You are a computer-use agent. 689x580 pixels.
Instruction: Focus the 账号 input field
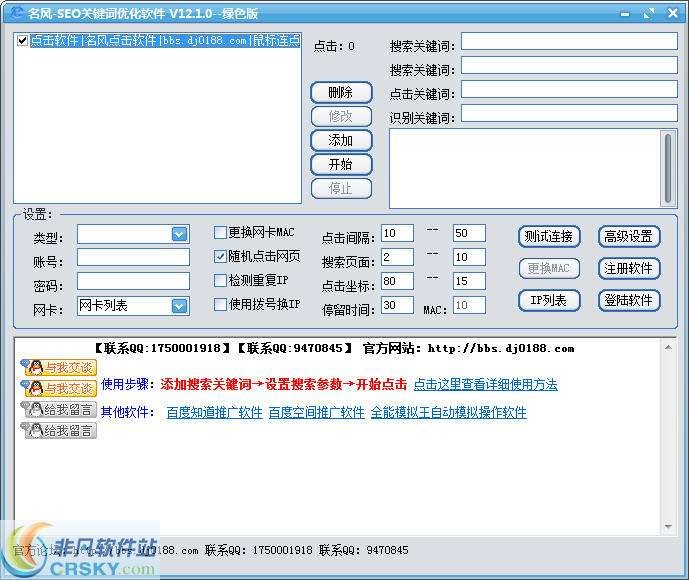coord(133,257)
